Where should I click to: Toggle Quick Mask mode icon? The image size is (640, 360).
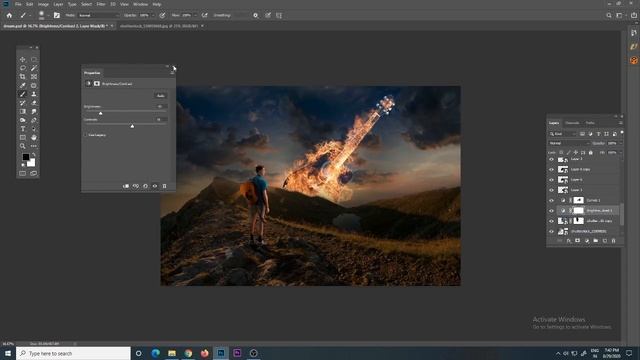pos(22,173)
